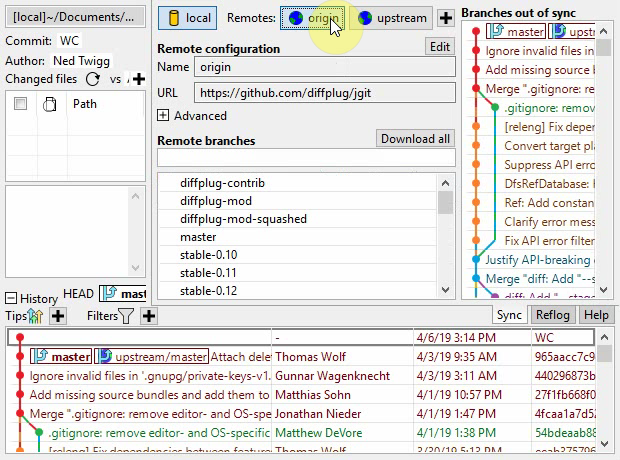Click the file icon in Path header

[x=50, y=104]
